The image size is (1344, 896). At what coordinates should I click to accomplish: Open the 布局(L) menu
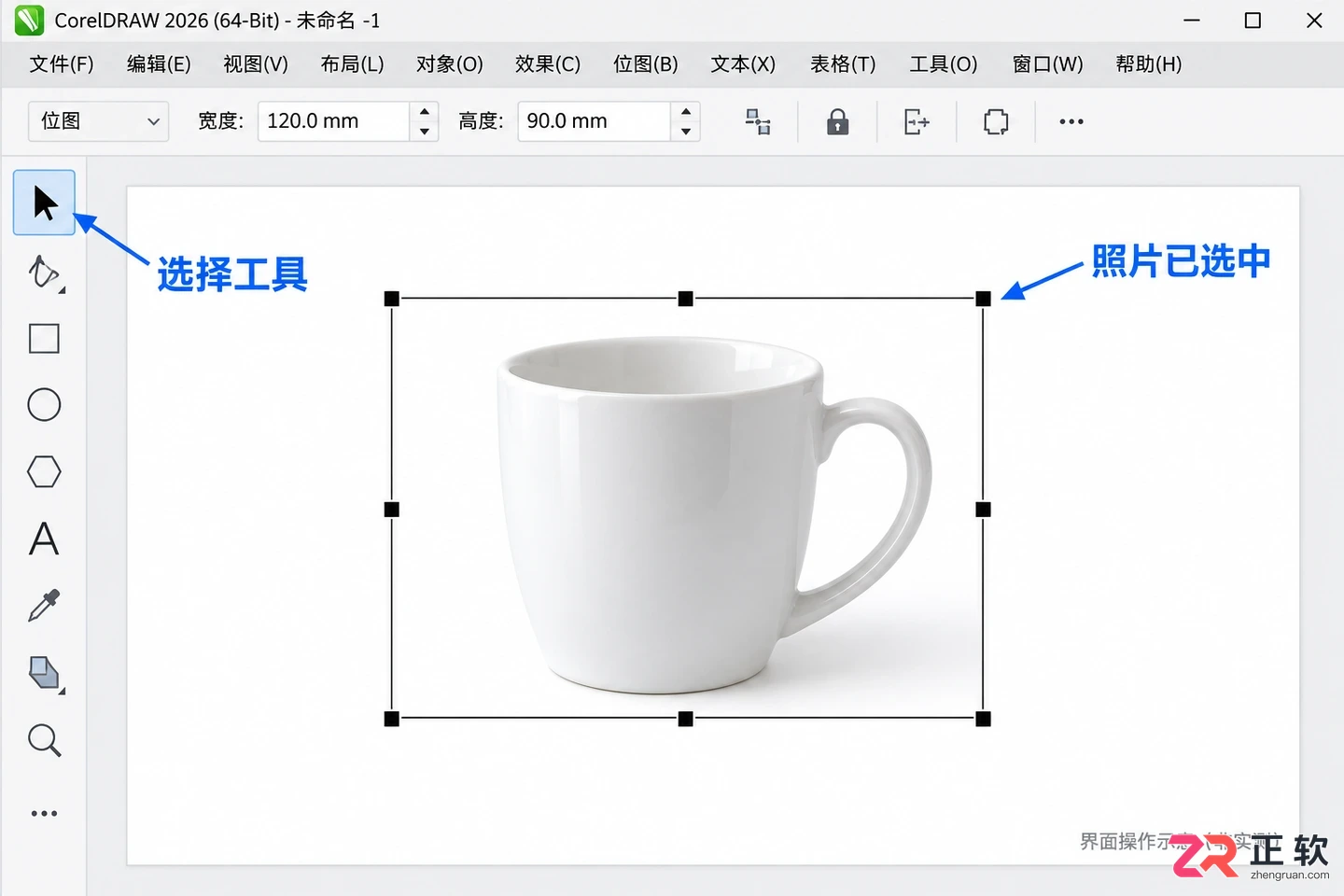pyautogui.click(x=352, y=64)
